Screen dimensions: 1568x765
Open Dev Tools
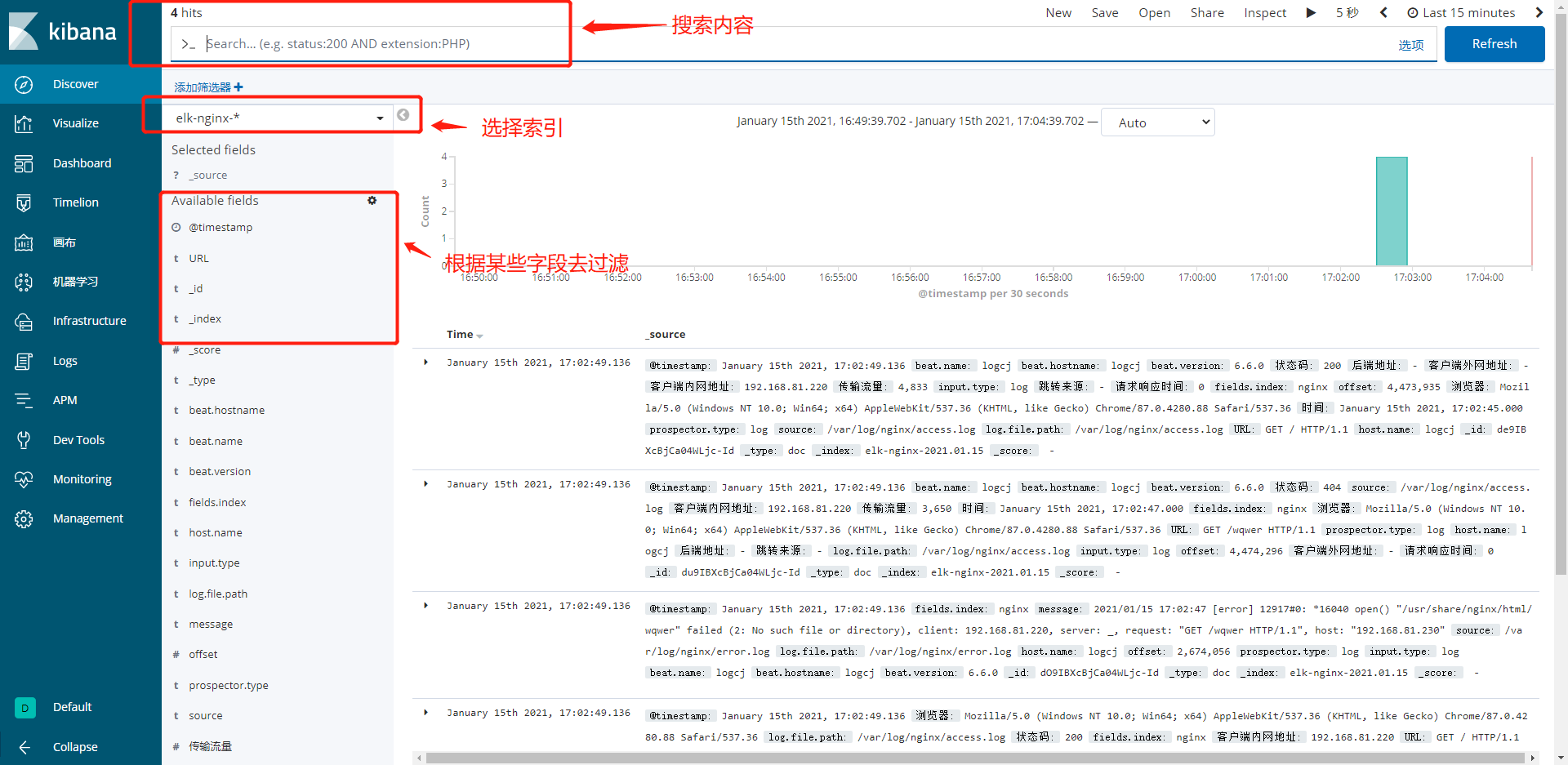click(x=78, y=439)
